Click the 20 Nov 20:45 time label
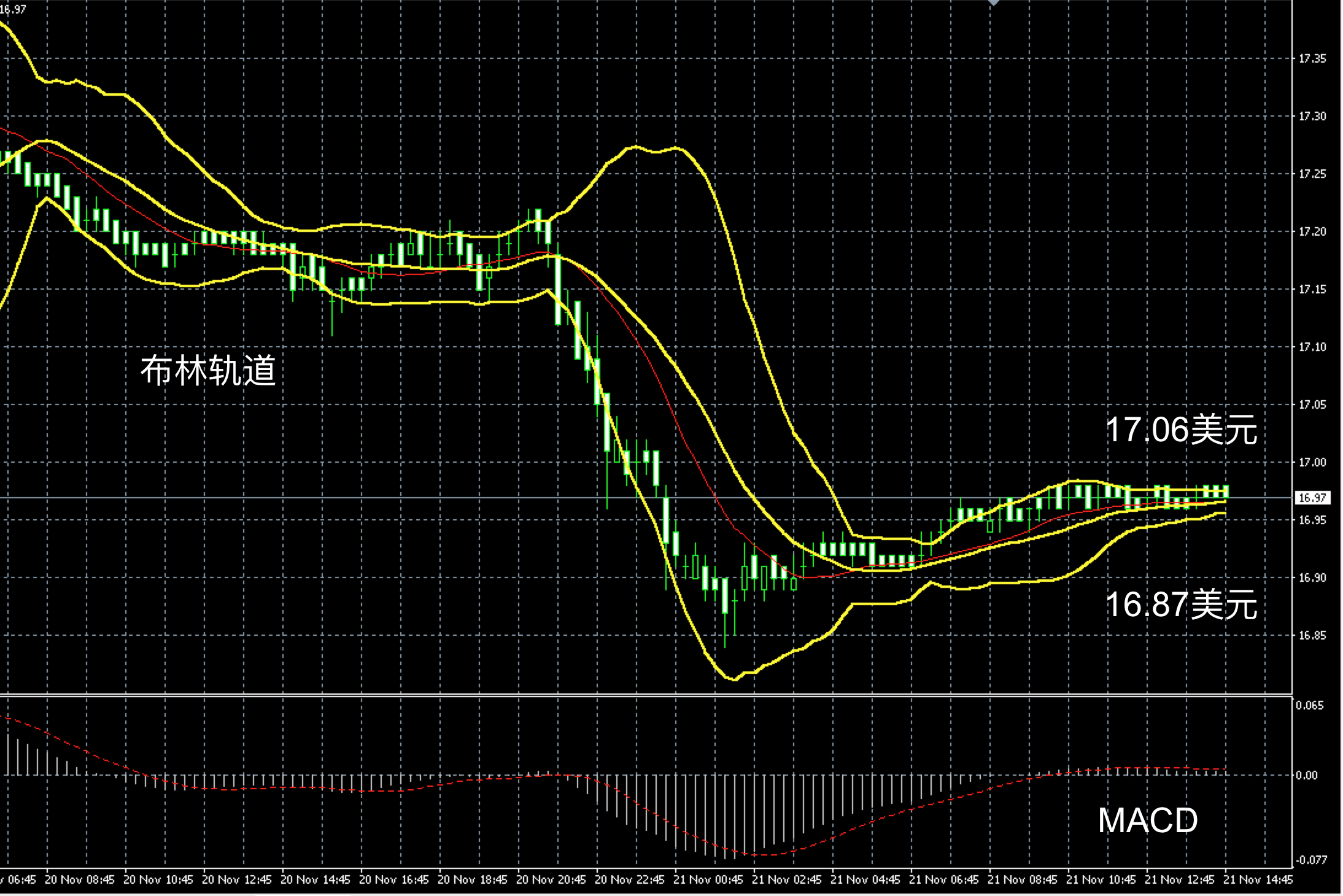This screenshot has width=1343, height=896. point(551,879)
